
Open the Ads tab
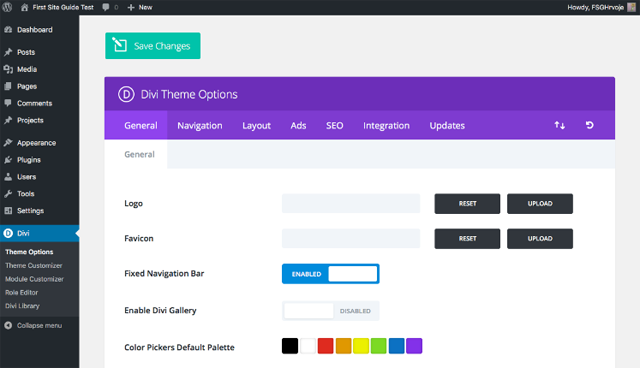[298, 125]
